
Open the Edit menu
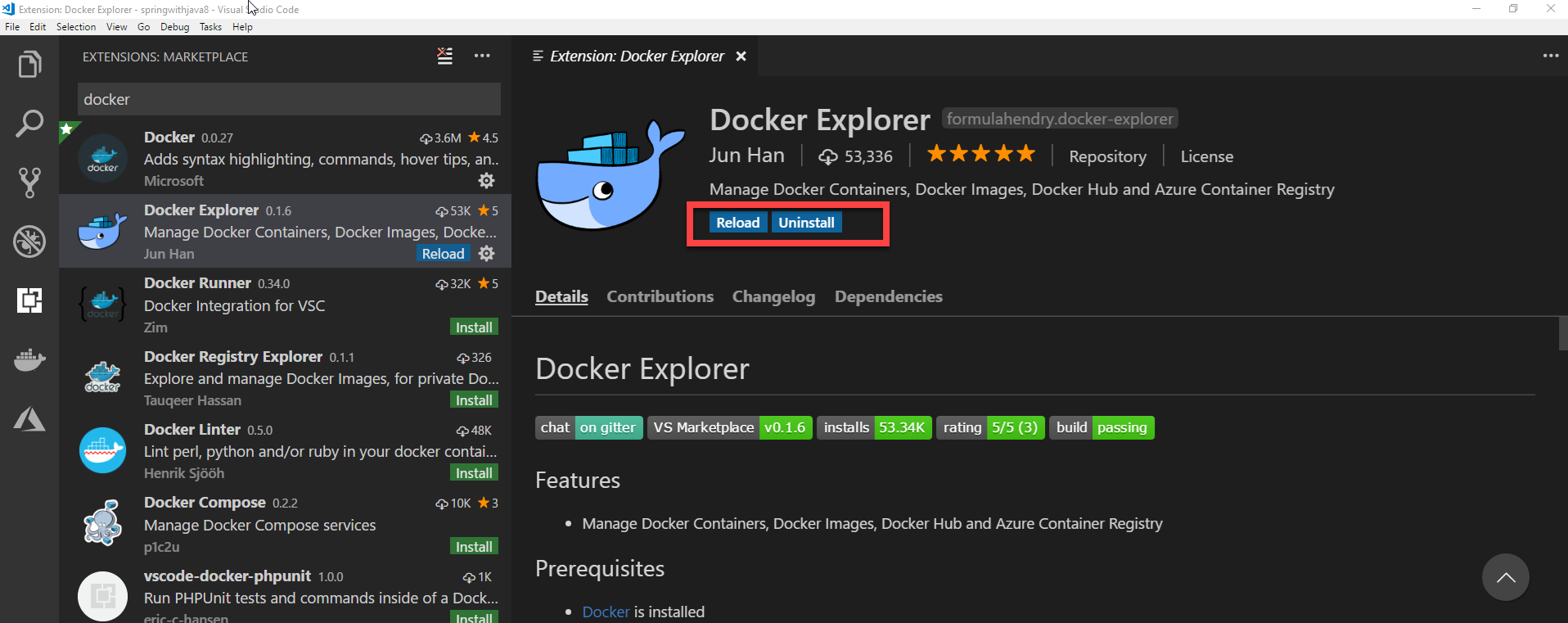[x=38, y=27]
